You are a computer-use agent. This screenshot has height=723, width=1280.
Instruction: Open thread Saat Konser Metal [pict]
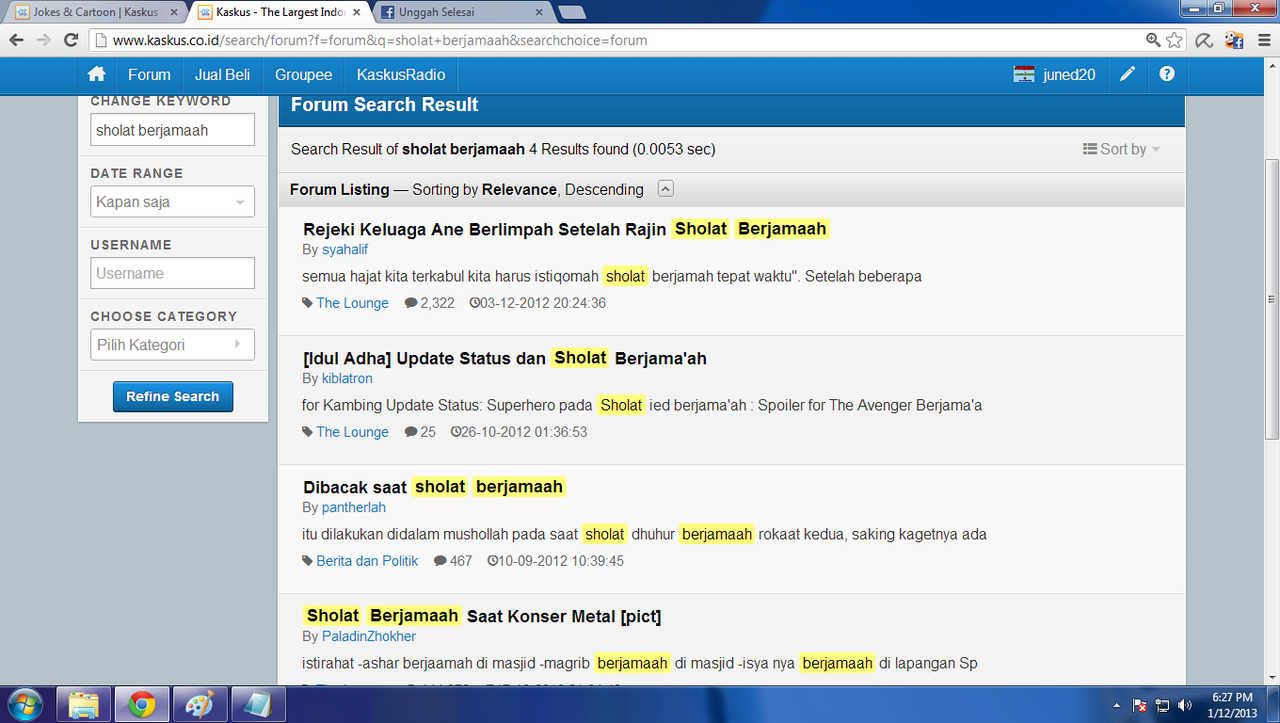(x=482, y=616)
